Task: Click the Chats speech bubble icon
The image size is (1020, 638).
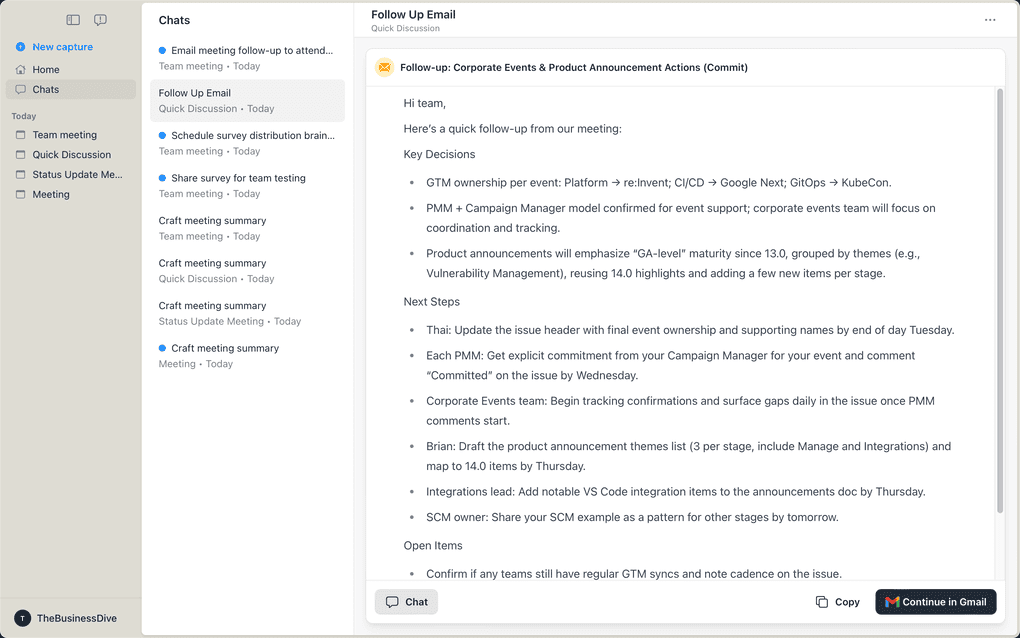Action: click(20, 89)
